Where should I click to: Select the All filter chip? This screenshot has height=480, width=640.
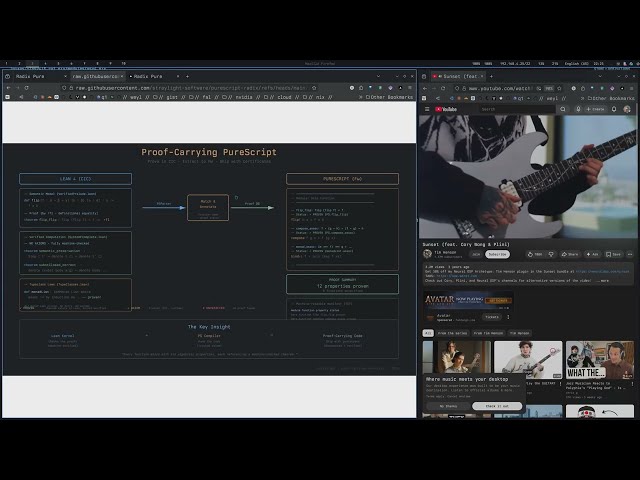click(428, 333)
